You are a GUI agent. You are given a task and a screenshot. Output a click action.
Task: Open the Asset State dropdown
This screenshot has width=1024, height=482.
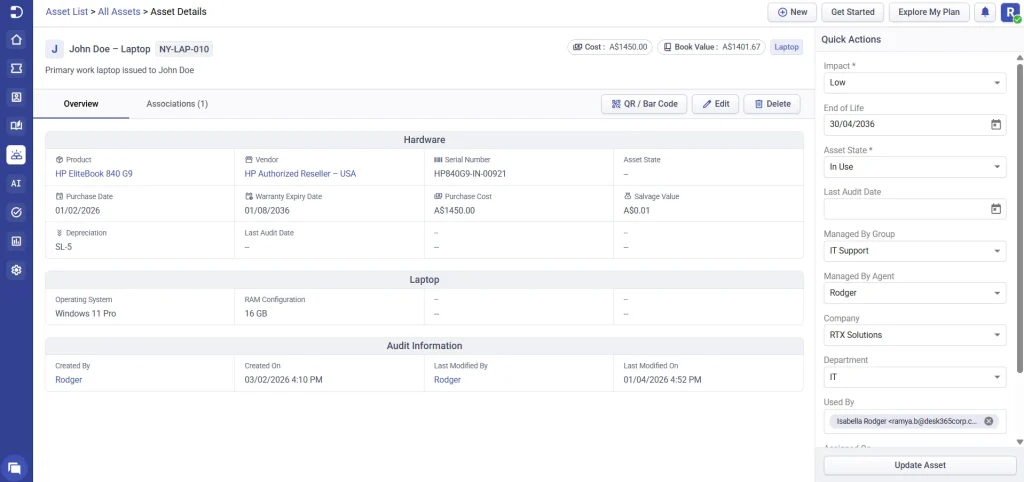914,167
